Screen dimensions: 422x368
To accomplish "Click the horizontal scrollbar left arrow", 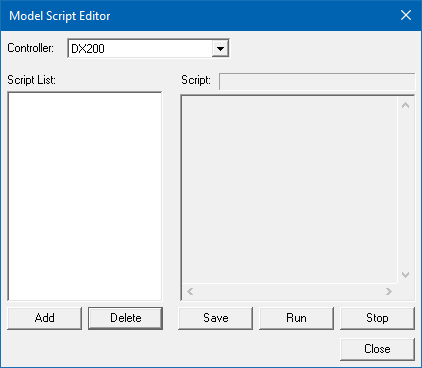I will click(190, 292).
